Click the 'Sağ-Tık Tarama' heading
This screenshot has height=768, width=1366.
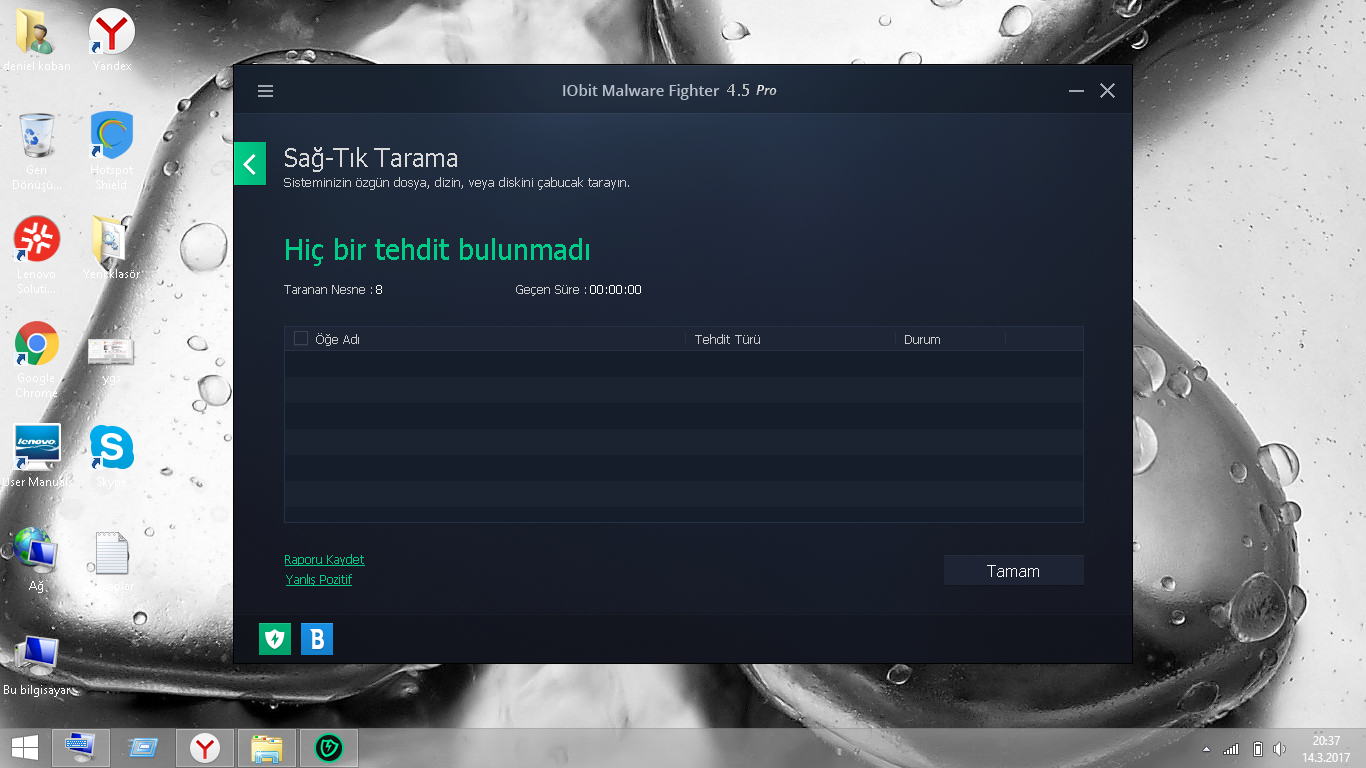[x=371, y=158]
